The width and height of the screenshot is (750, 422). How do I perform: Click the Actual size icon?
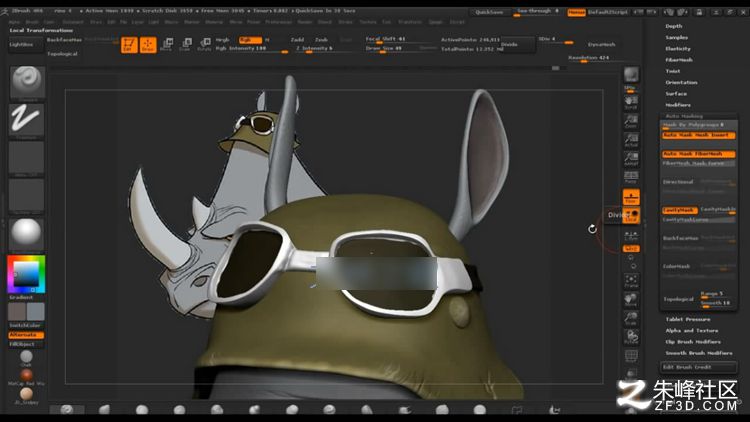(631, 140)
